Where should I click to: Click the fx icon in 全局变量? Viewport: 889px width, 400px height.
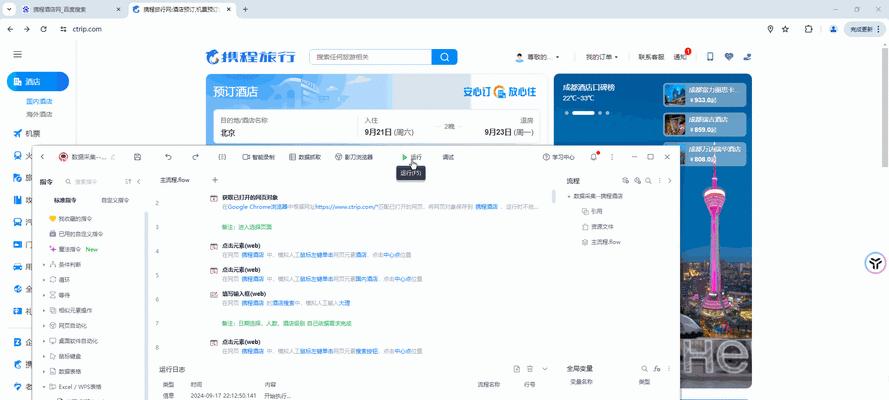[x=657, y=369]
